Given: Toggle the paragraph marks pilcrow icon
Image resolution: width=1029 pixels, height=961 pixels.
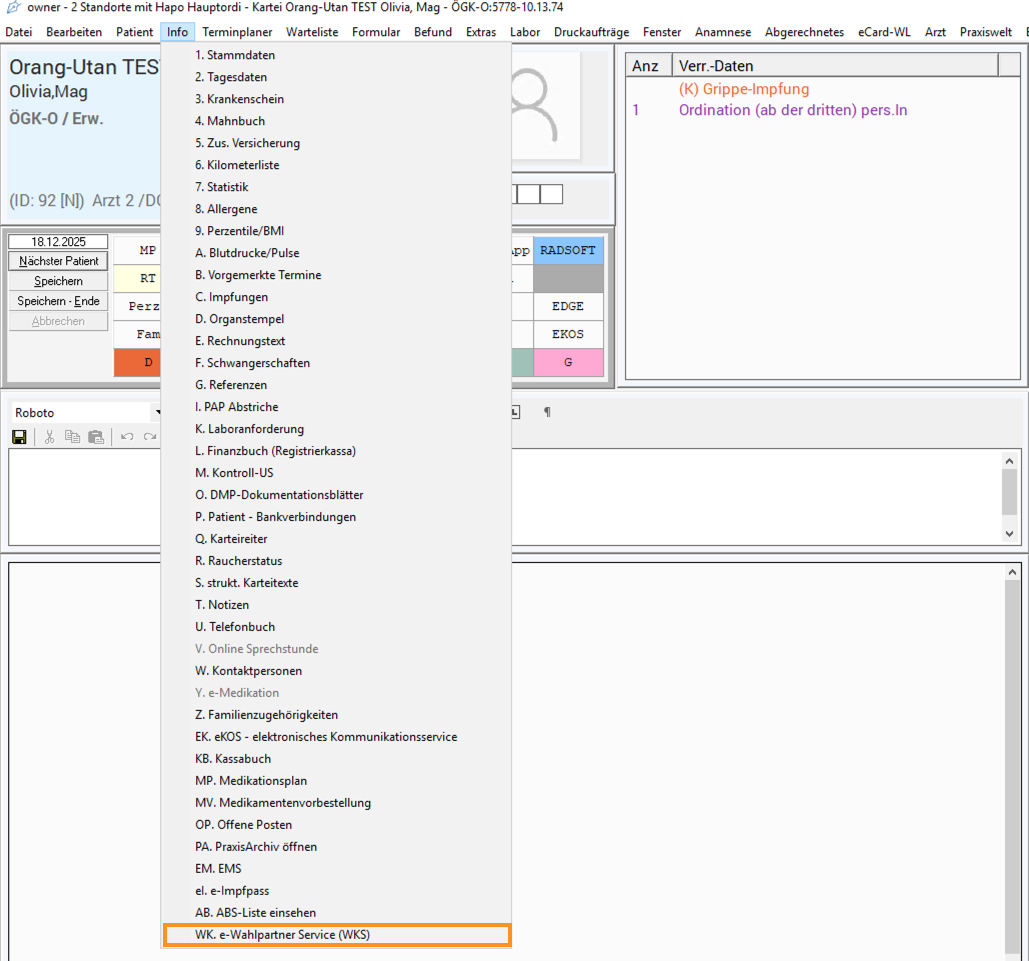Looking at the screenshot, I should point(546,412).
